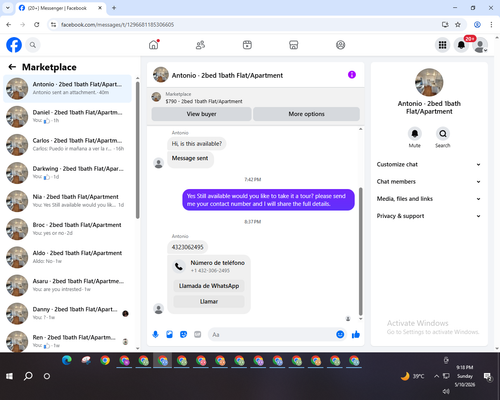This screenshot has height=400, width=500.
Task: Choose a sticker icon
Action: pos(183,334)
